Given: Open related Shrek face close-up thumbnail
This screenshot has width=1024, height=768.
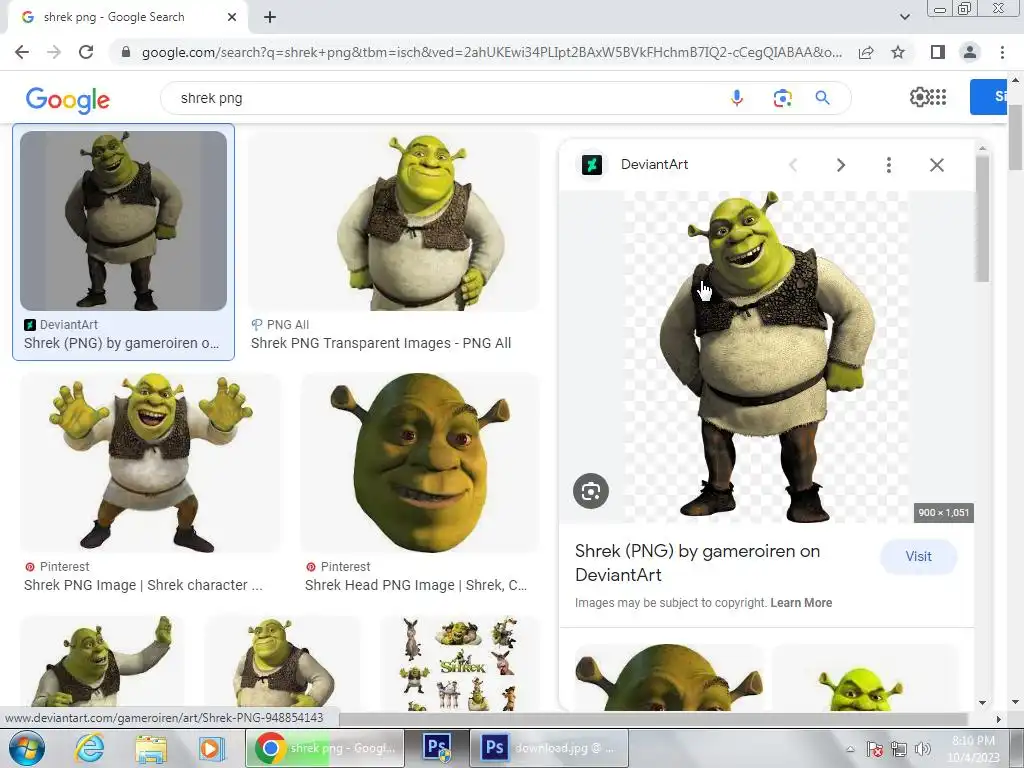Looking at the screenshot, I should (669, 677).
